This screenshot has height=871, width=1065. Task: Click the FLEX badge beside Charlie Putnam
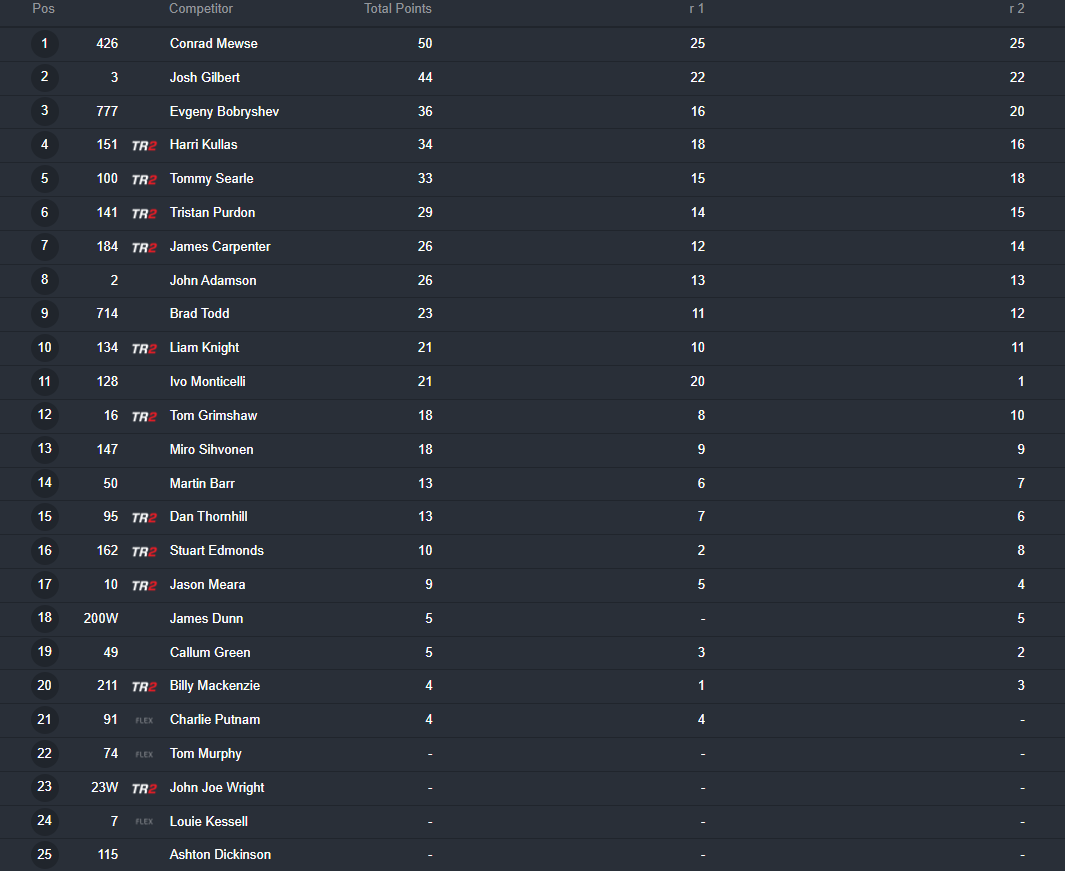144,720
